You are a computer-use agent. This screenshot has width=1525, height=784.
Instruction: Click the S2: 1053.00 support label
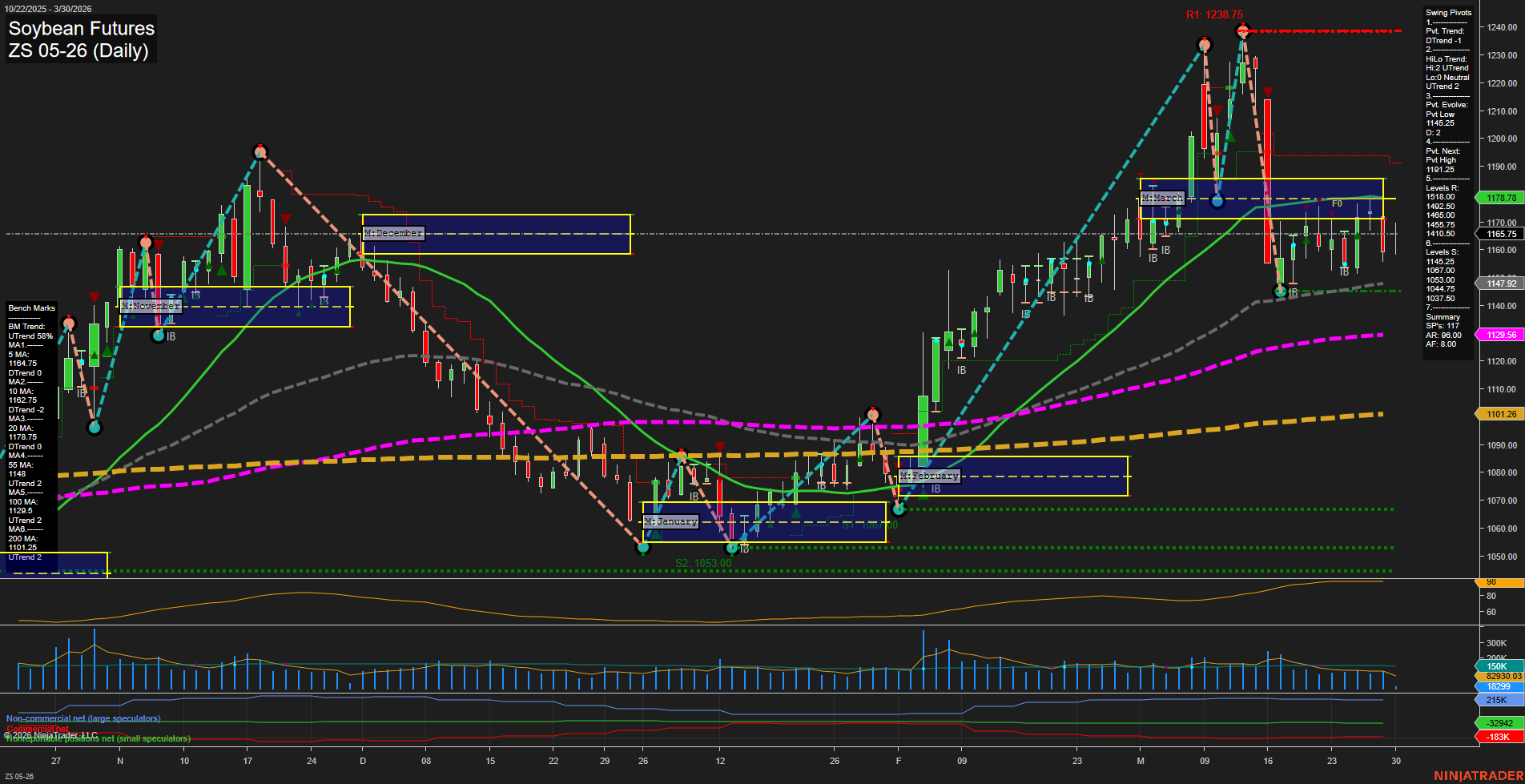pos(703,563)
